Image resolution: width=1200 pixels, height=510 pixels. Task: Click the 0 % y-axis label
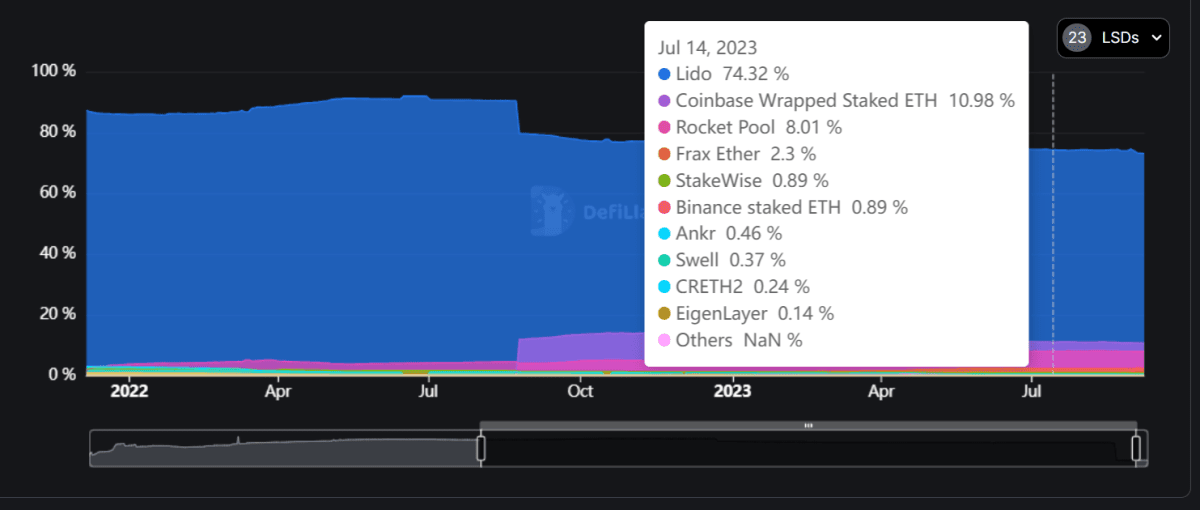click(x=62, y=374)
